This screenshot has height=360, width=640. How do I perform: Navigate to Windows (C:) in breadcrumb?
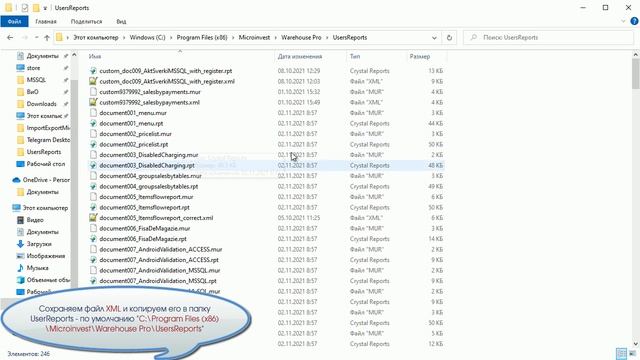(x=147, y=38)
